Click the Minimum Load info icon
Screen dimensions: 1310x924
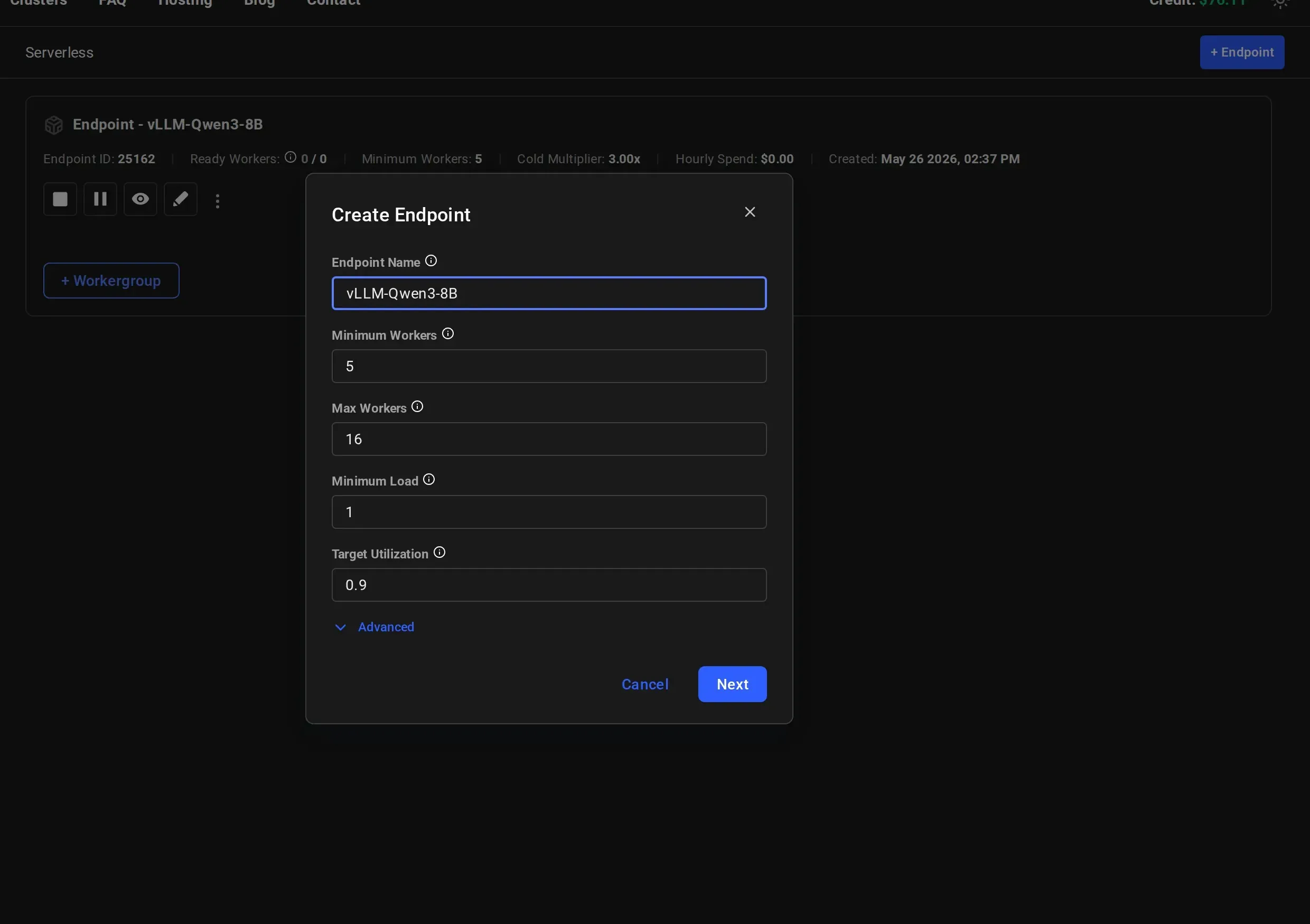pos(428,479)
